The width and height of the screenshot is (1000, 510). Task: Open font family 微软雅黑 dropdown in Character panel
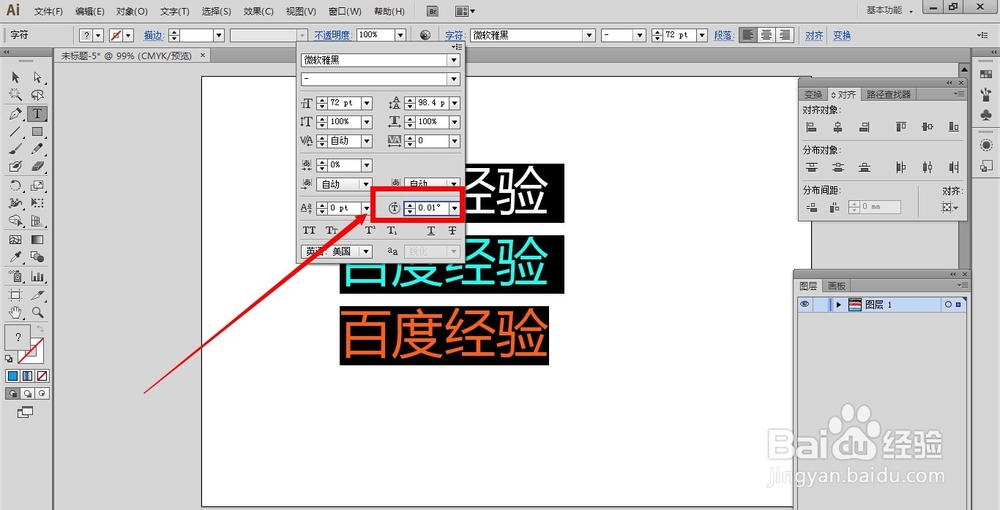tap(453, 60)
